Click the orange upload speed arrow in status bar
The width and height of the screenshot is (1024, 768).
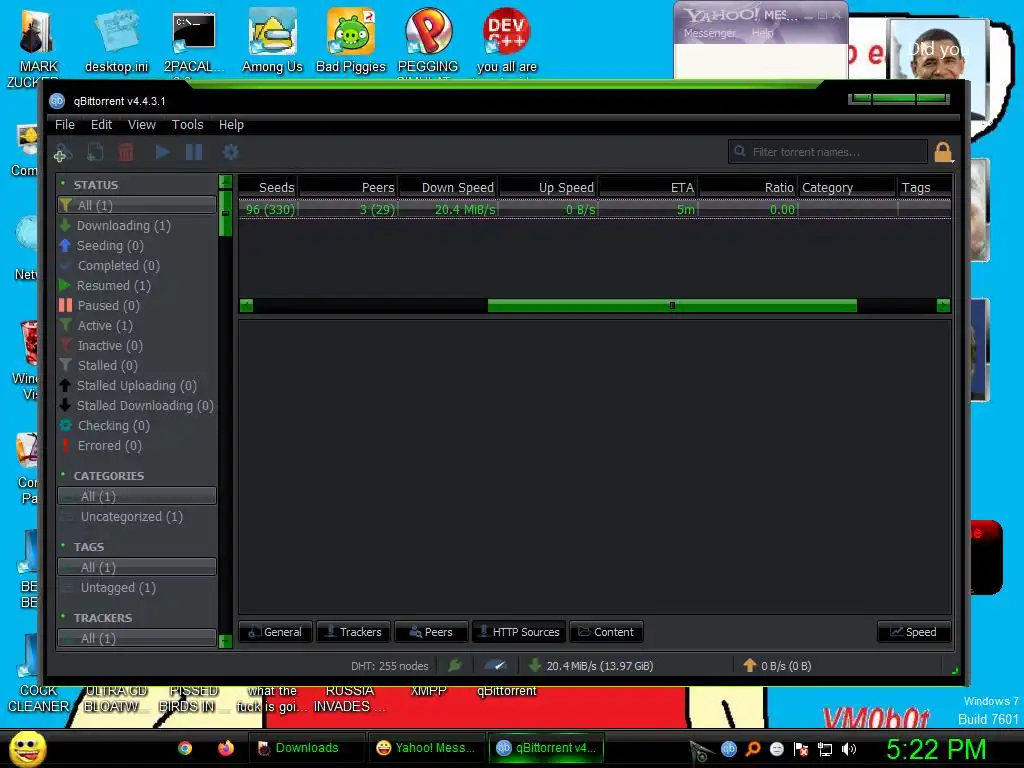[x=750, y=665]
